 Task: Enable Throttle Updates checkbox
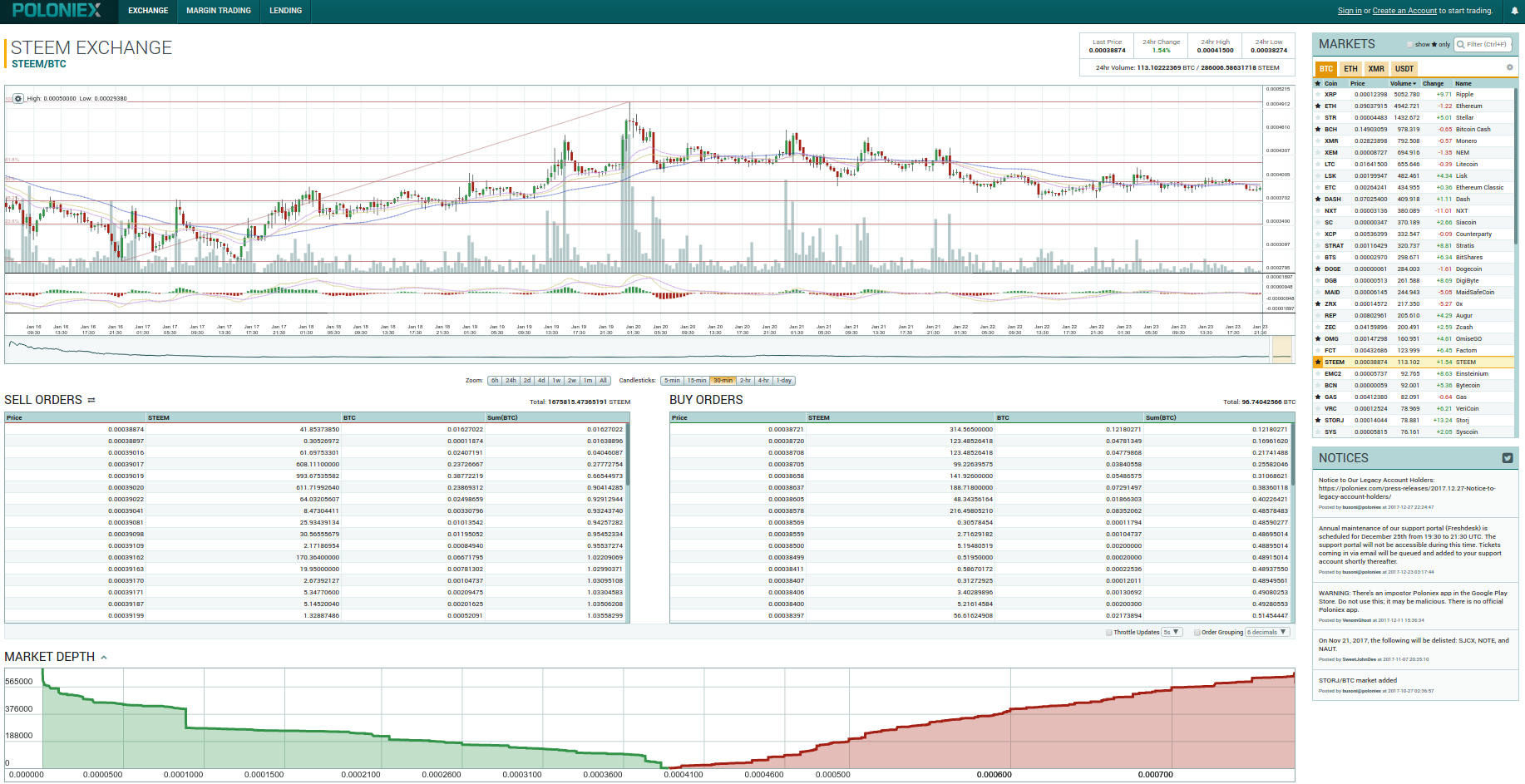1109,633
